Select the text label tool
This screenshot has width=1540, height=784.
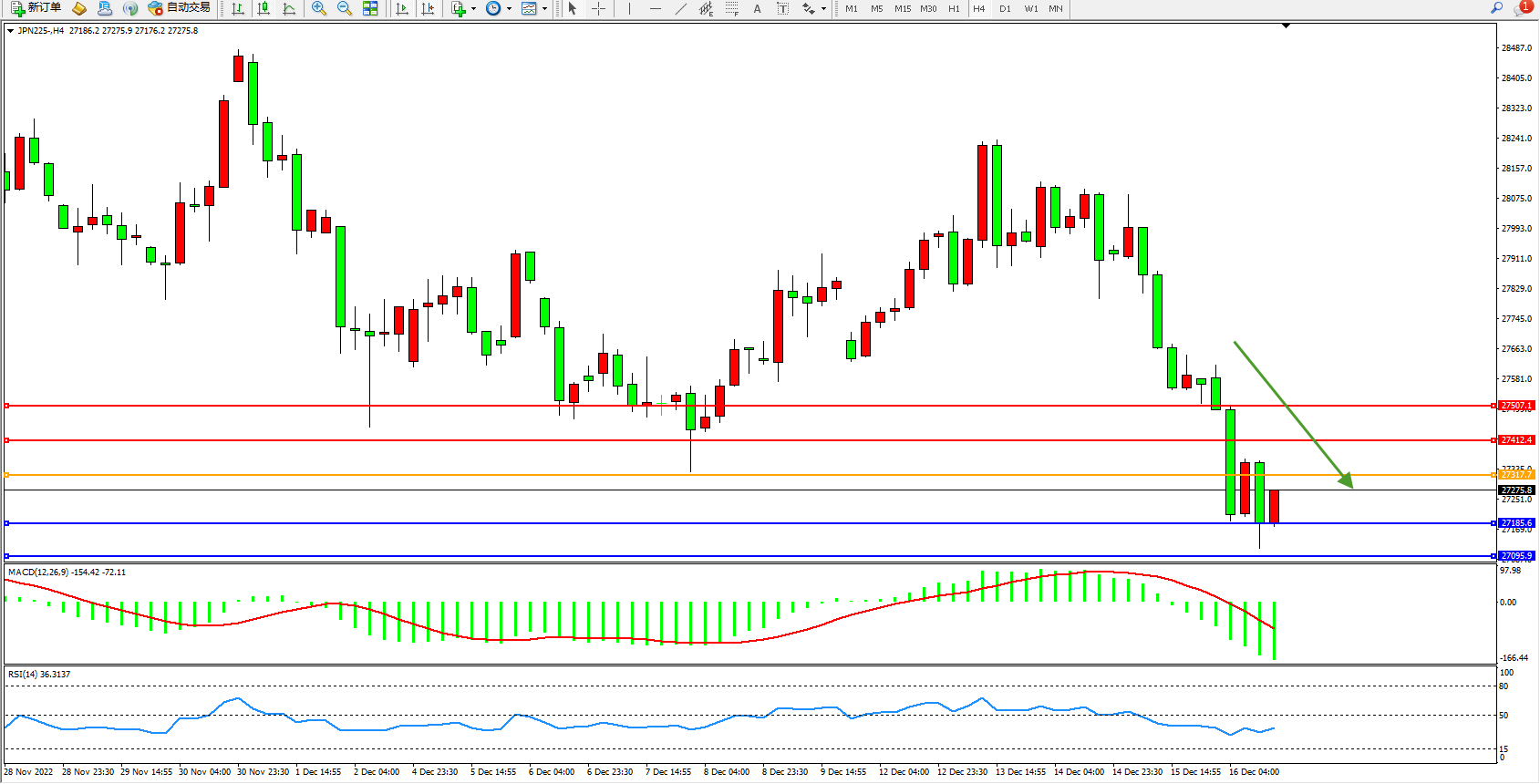[x=757, y=8]
